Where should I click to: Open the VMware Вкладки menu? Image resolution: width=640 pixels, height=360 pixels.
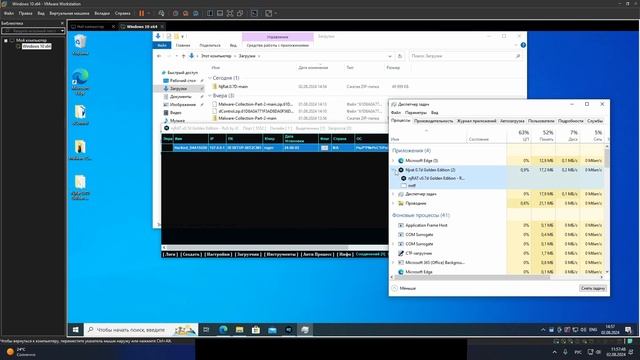[102, 13]
